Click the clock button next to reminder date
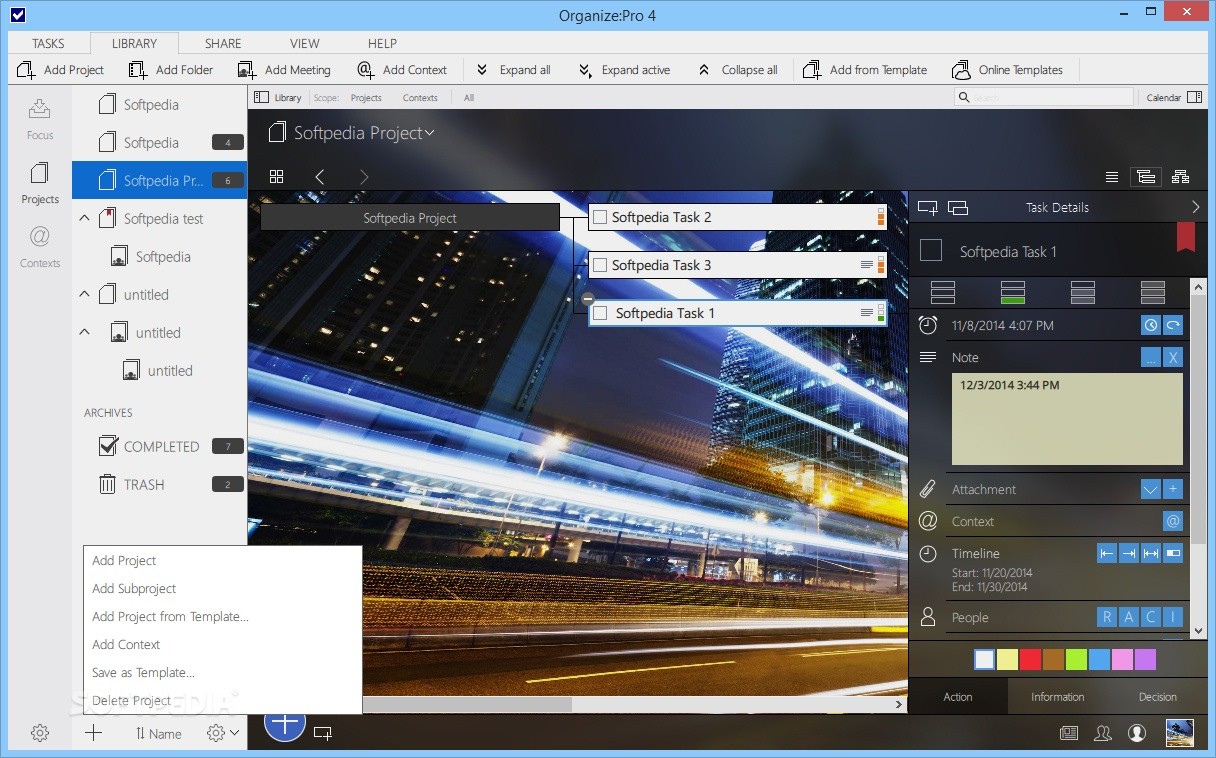Image resolution: width=1216 pixels, height=758 pixels. (1151, 325)
